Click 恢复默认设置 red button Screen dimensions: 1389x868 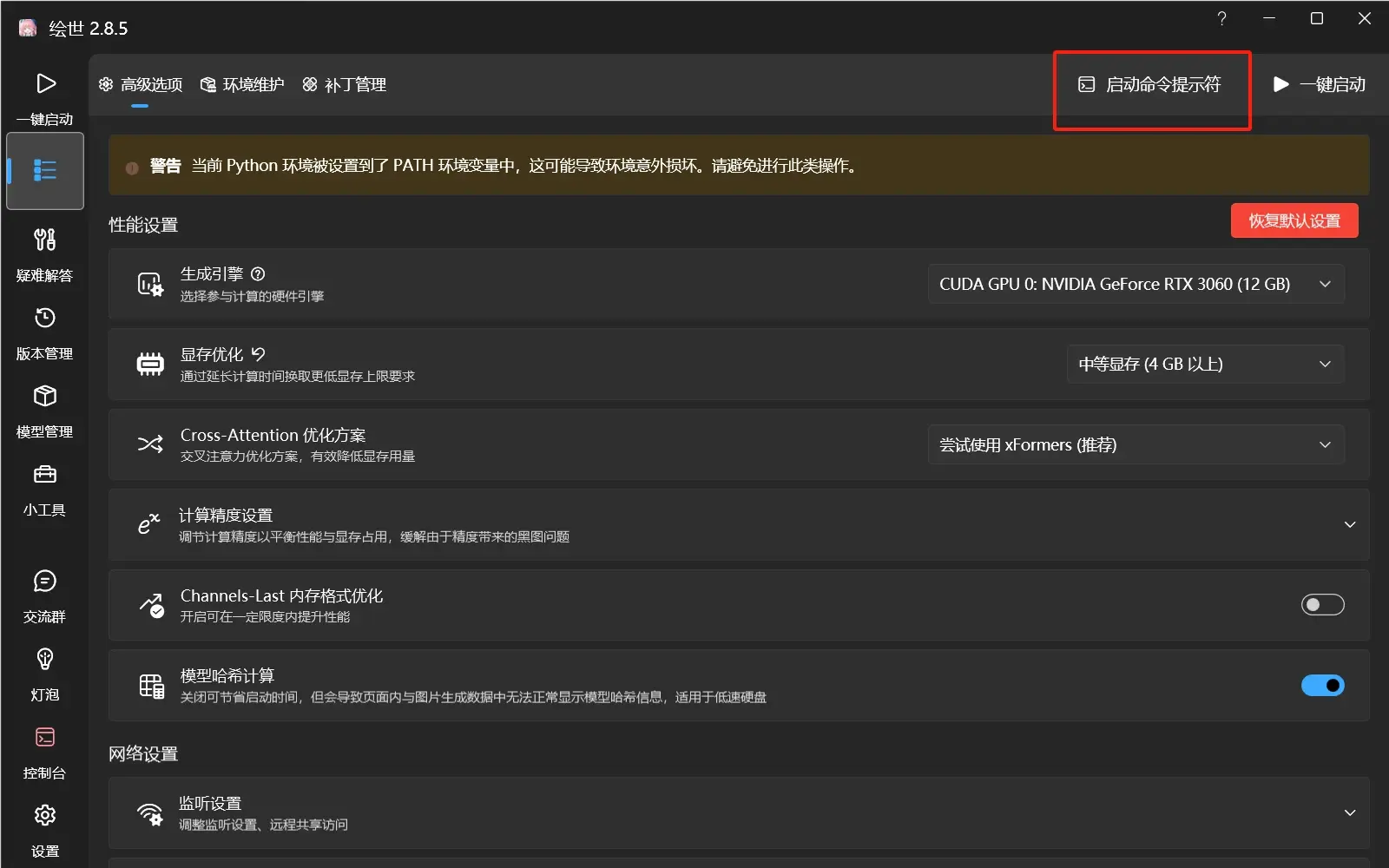(x=1294, y=220)
